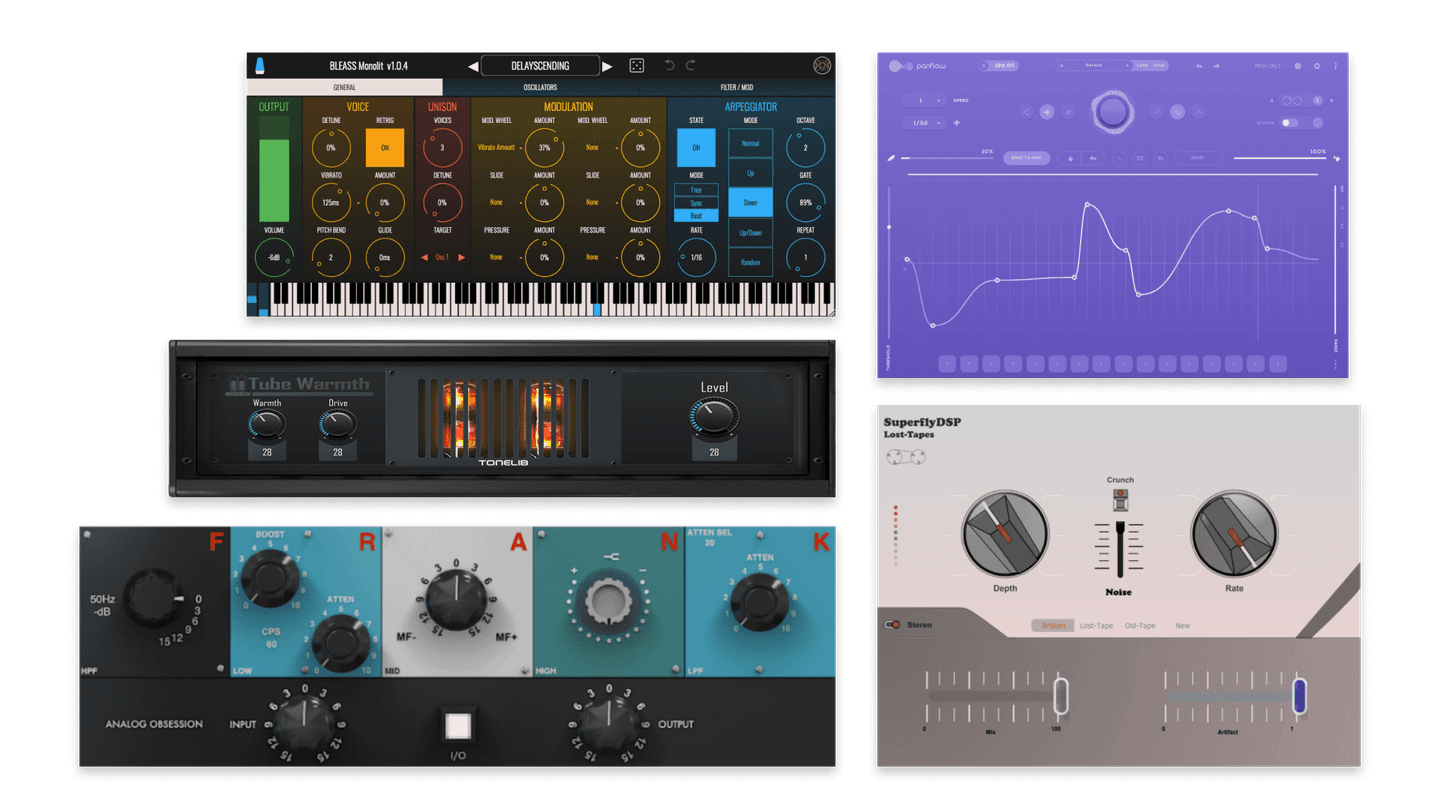Click panflow redo arrow icon
Viewport: 1440px width, 810px height.
[x=1216, y=66]
